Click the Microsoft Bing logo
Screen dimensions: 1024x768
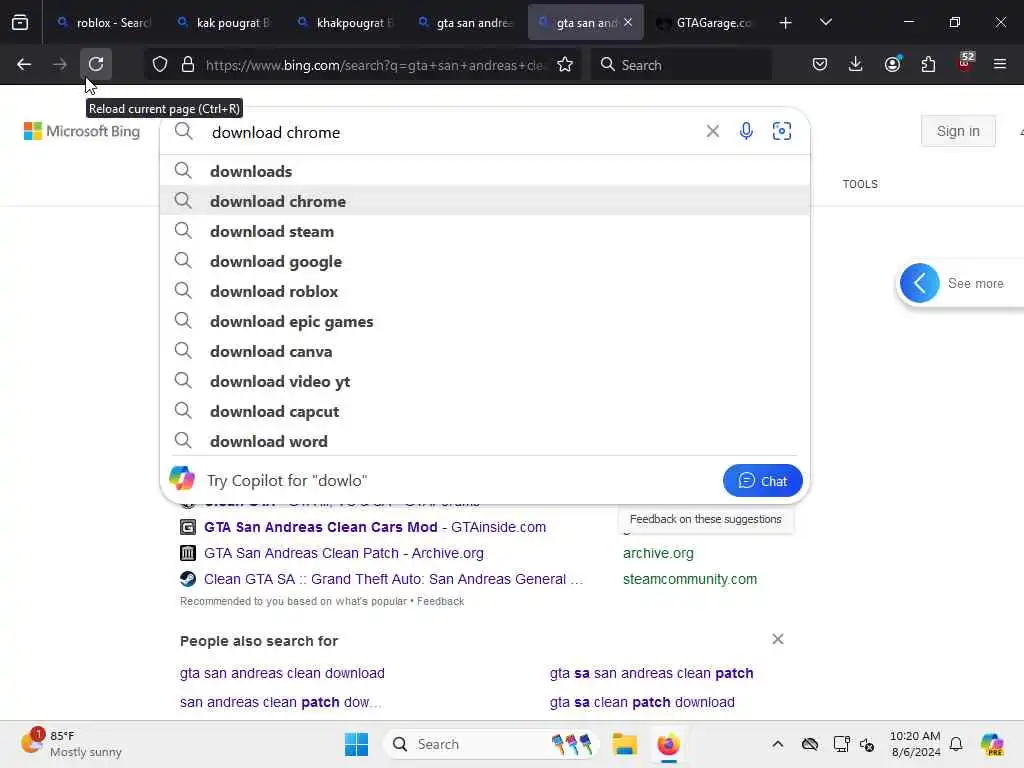(82, 131)
